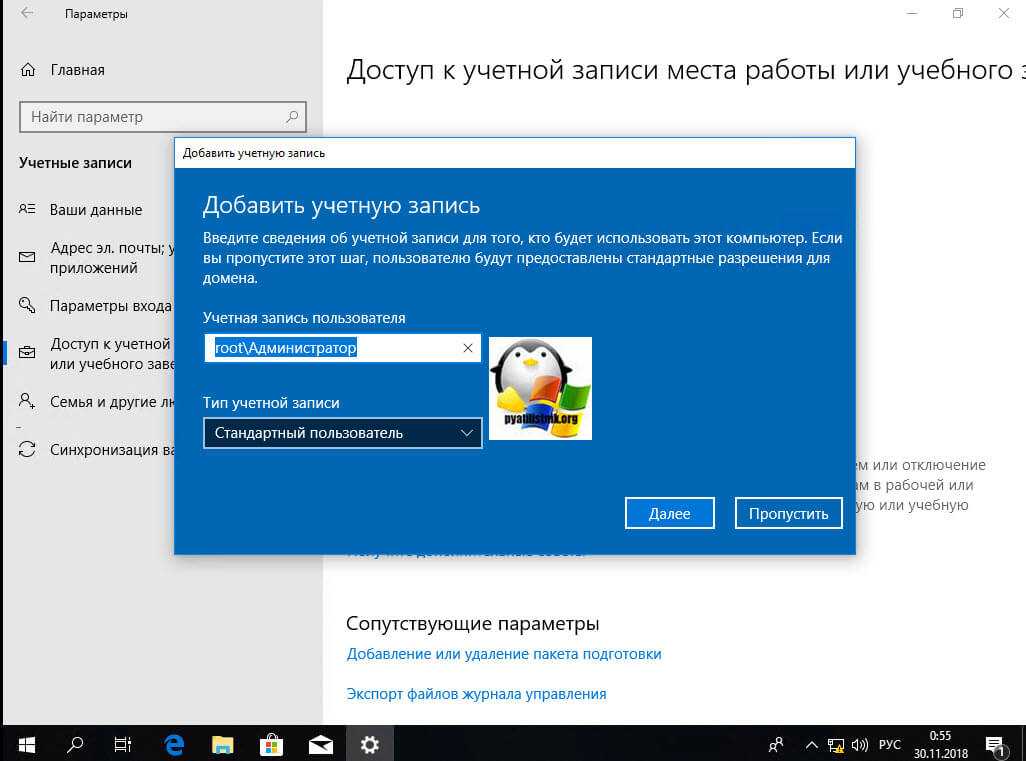The image size is (1026, 761).
Task: Click the family person-plus icon
Action: [27, 400]
